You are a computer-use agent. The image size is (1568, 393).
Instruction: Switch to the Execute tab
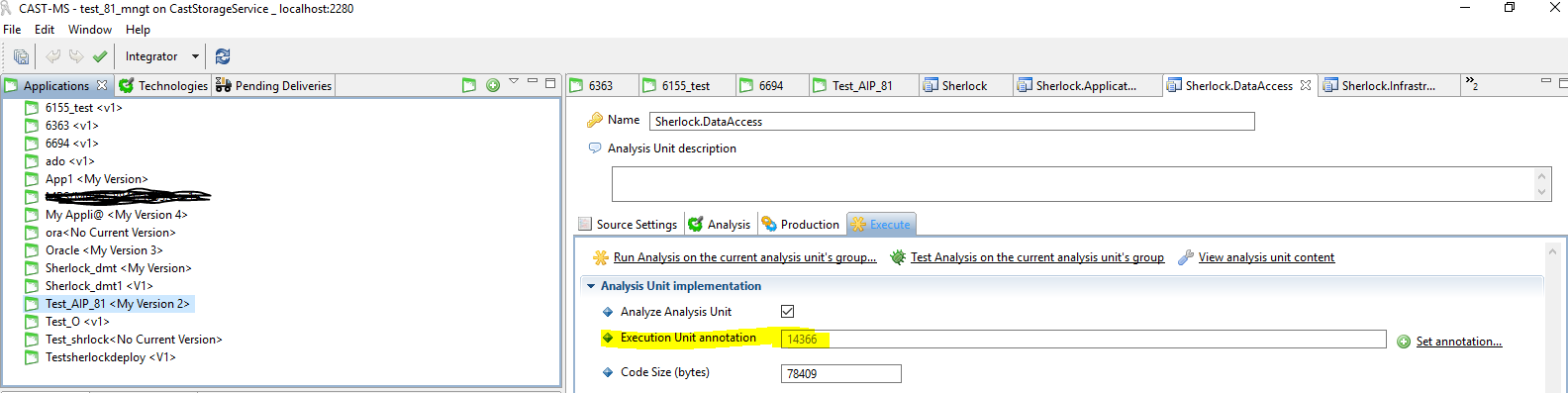point(881,225)
